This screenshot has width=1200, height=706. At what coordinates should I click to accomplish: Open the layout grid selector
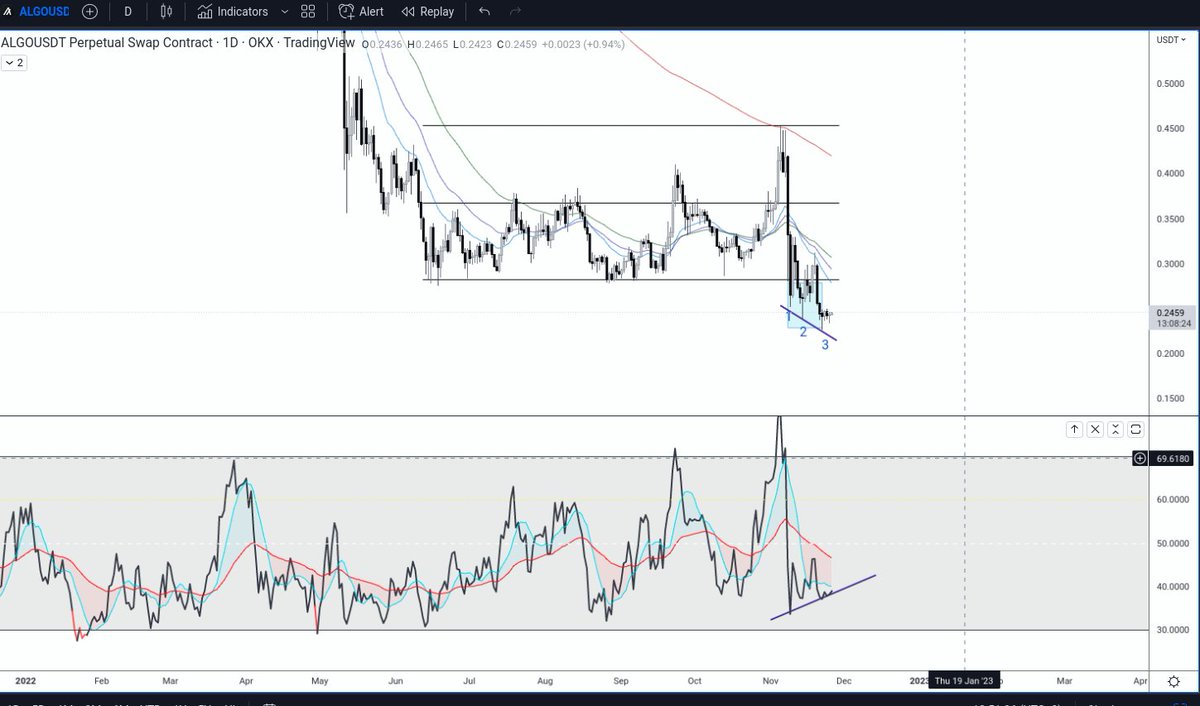(x=310, y=12)
